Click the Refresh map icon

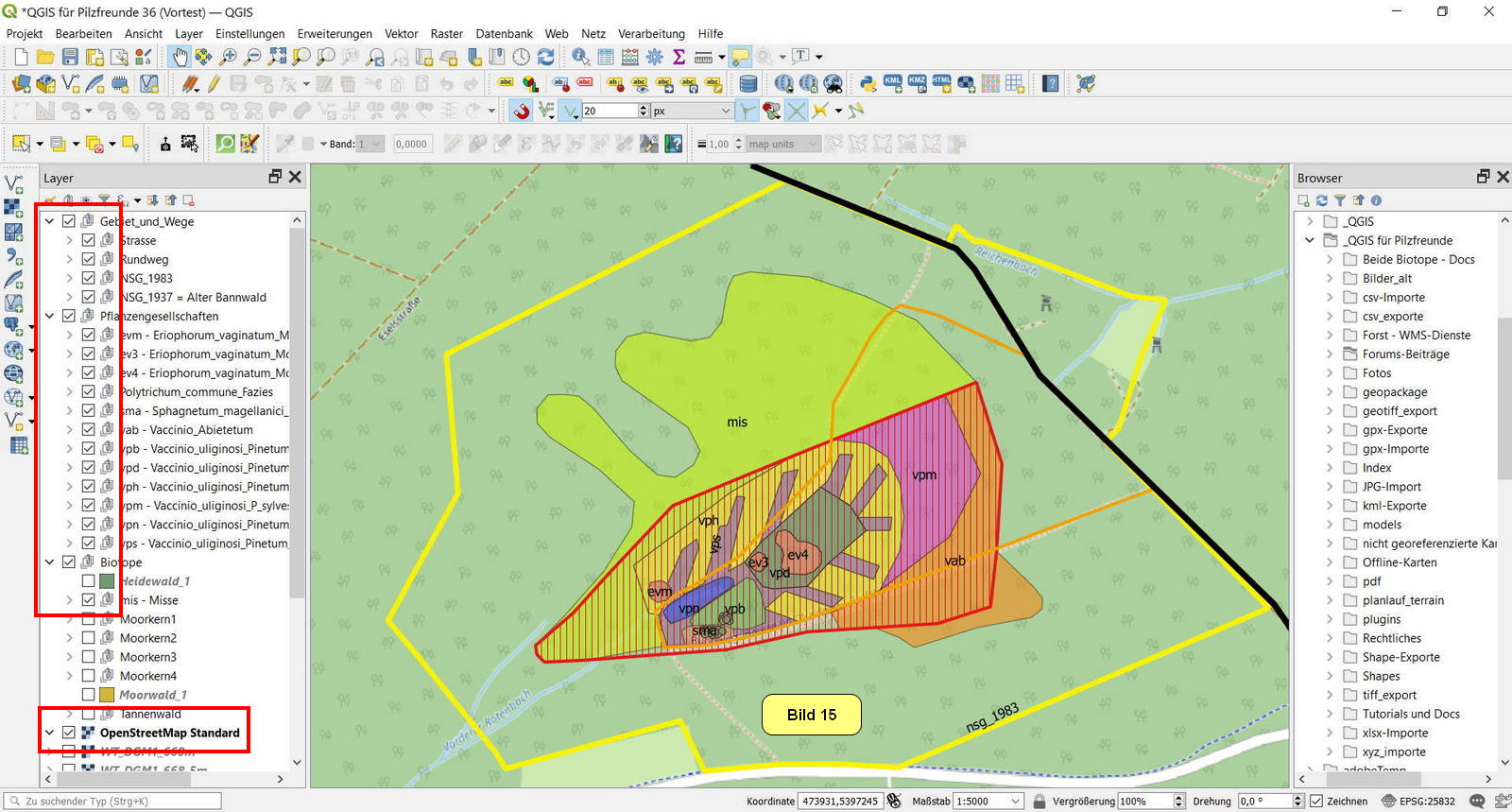point(545,58)
